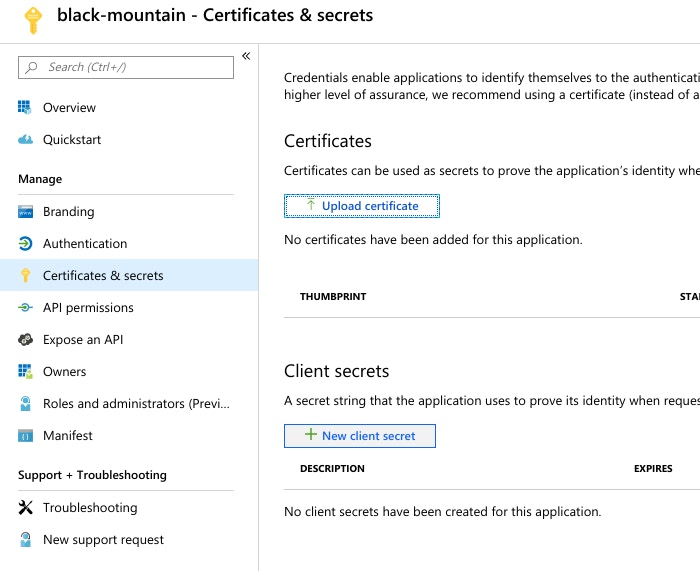
Task: Click the Quickstart cloud icon
Action: [26, 140]
